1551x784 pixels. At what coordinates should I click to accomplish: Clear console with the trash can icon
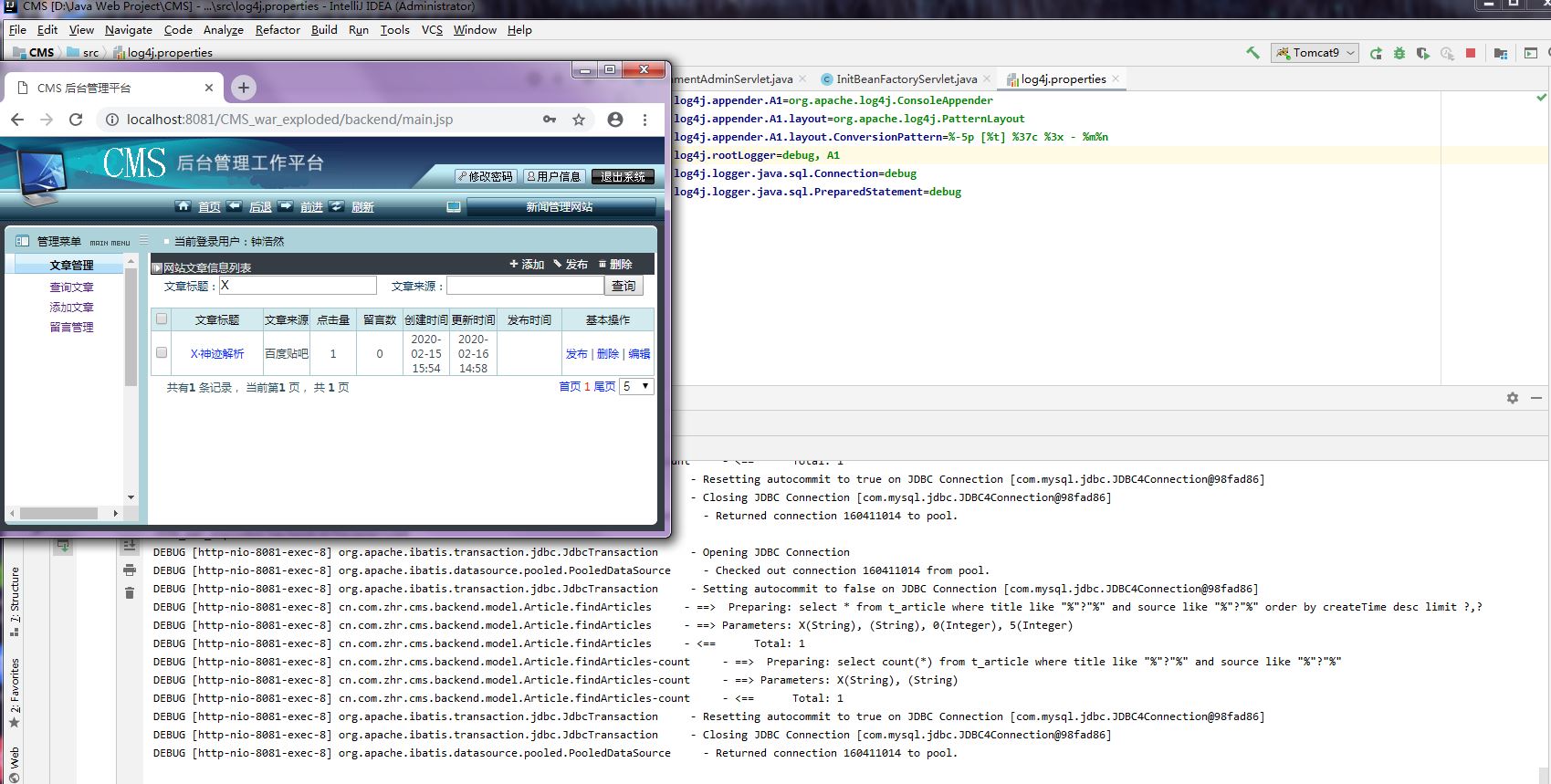coord(130,593)
